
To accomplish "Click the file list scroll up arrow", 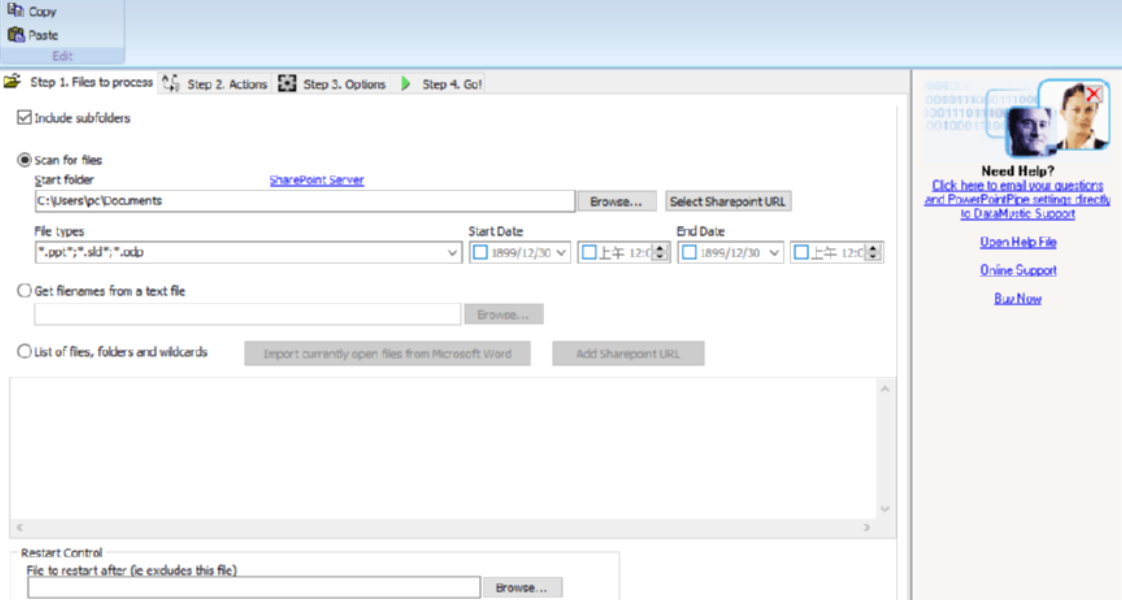I will point(885,389).
